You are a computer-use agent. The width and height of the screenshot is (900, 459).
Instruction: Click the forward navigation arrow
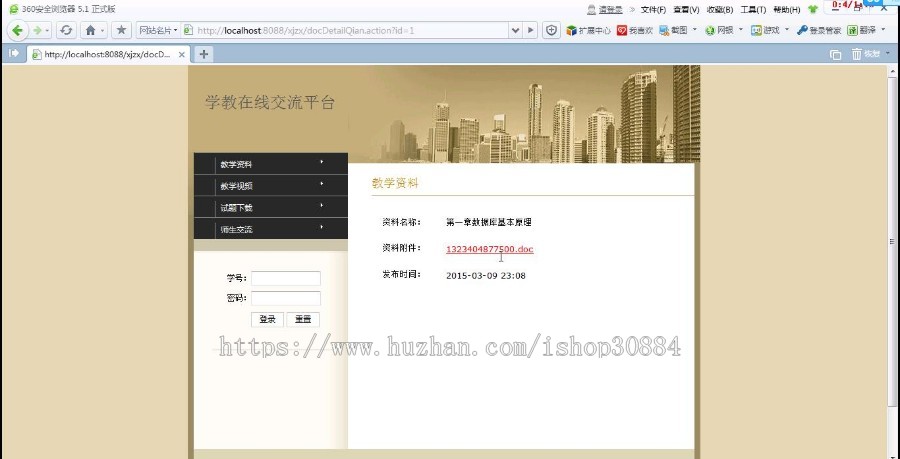click(x=37, y=30)
